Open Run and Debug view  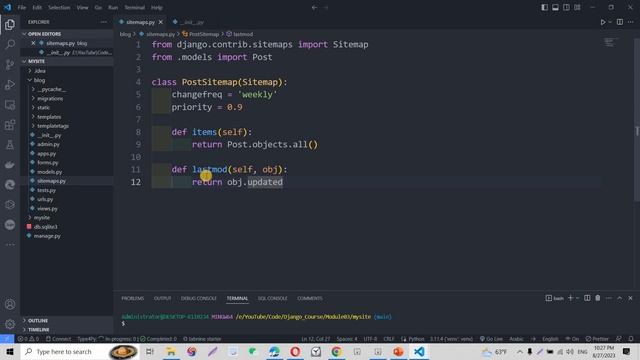point(10,84)
